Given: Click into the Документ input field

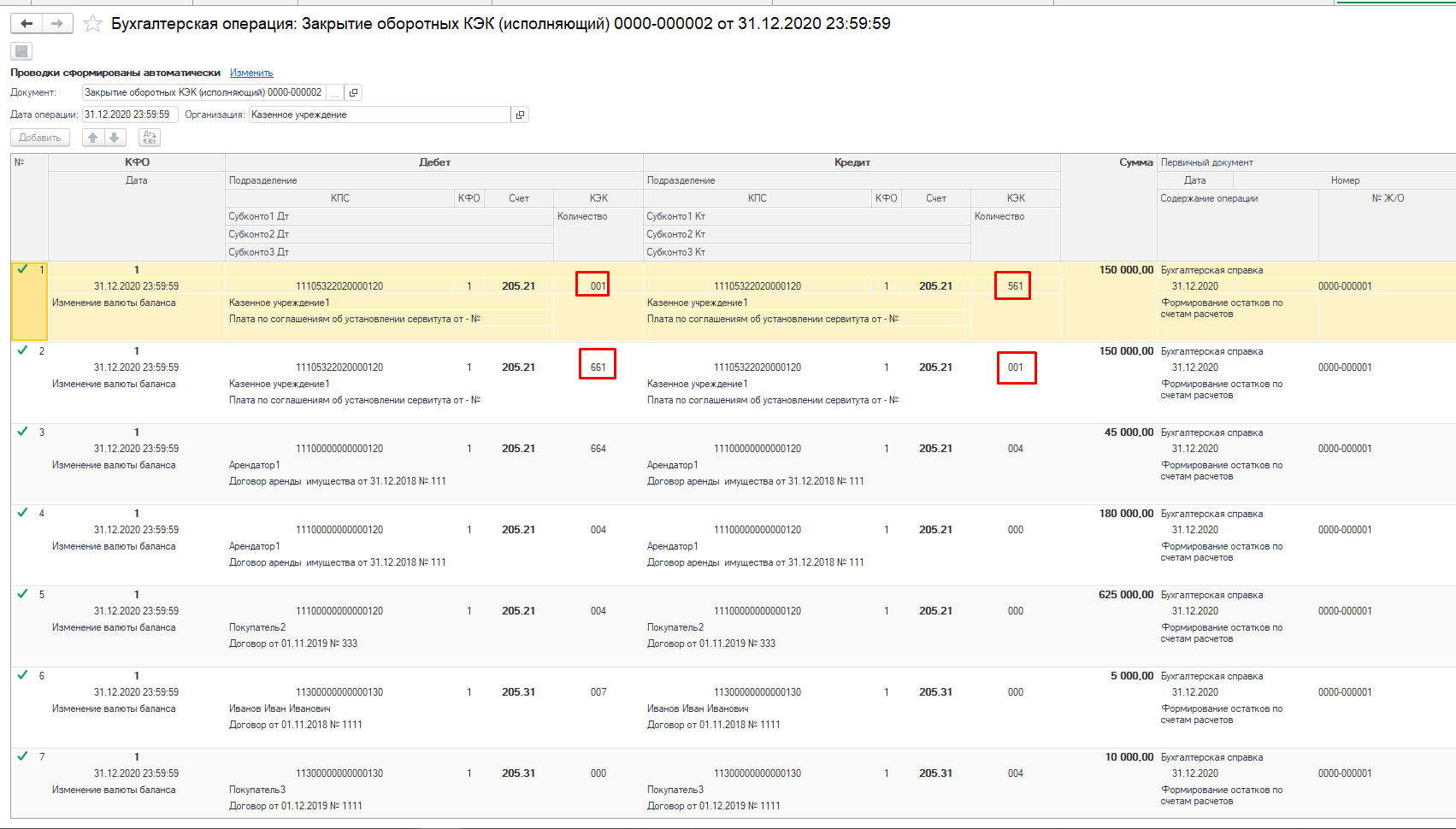Looking at the screenshot, I should [x=203, y=92].
